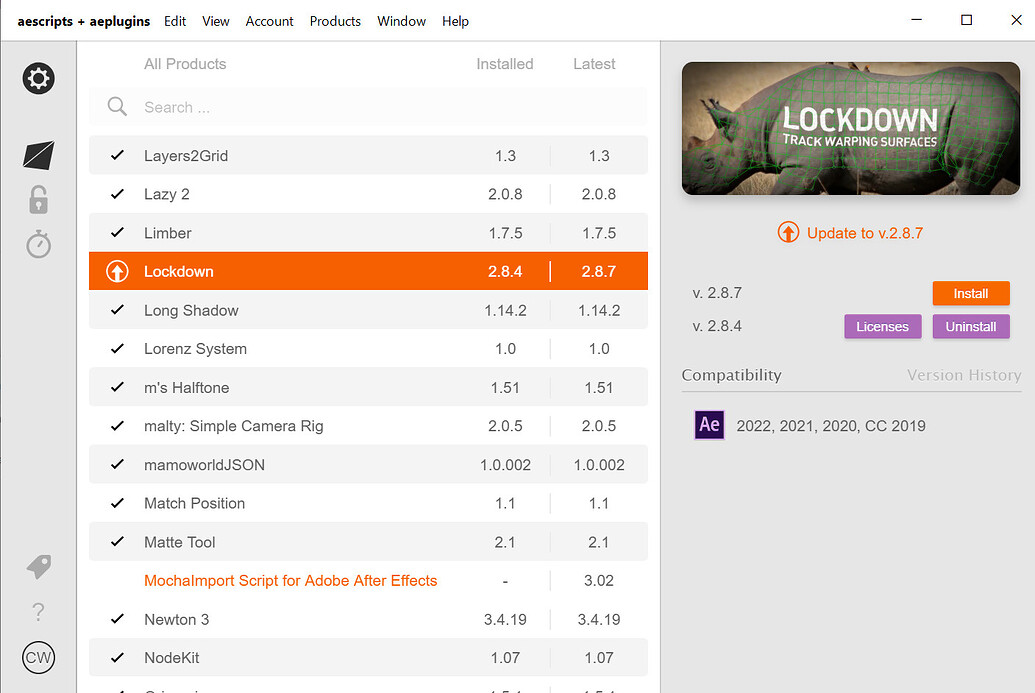Click the 2022, 2021, 2020, CC 2019 compatibility text
1035x693 pixels.
[831, 426]
